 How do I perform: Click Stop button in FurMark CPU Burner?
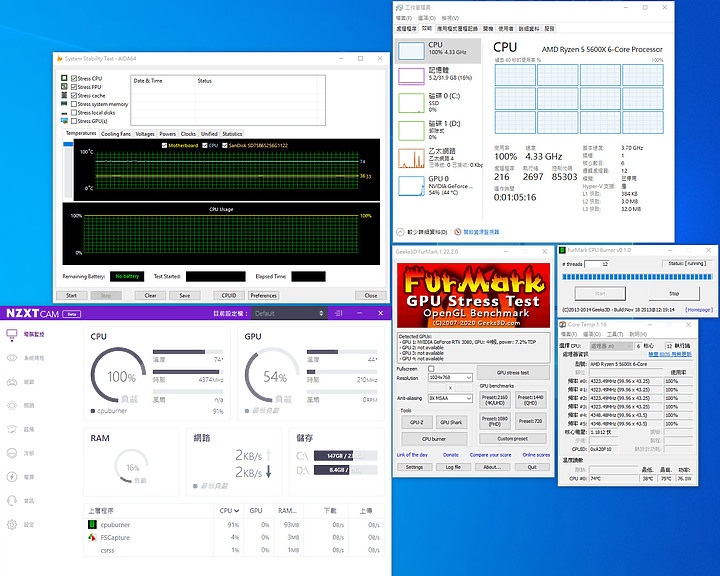click(x=674, y=293)
